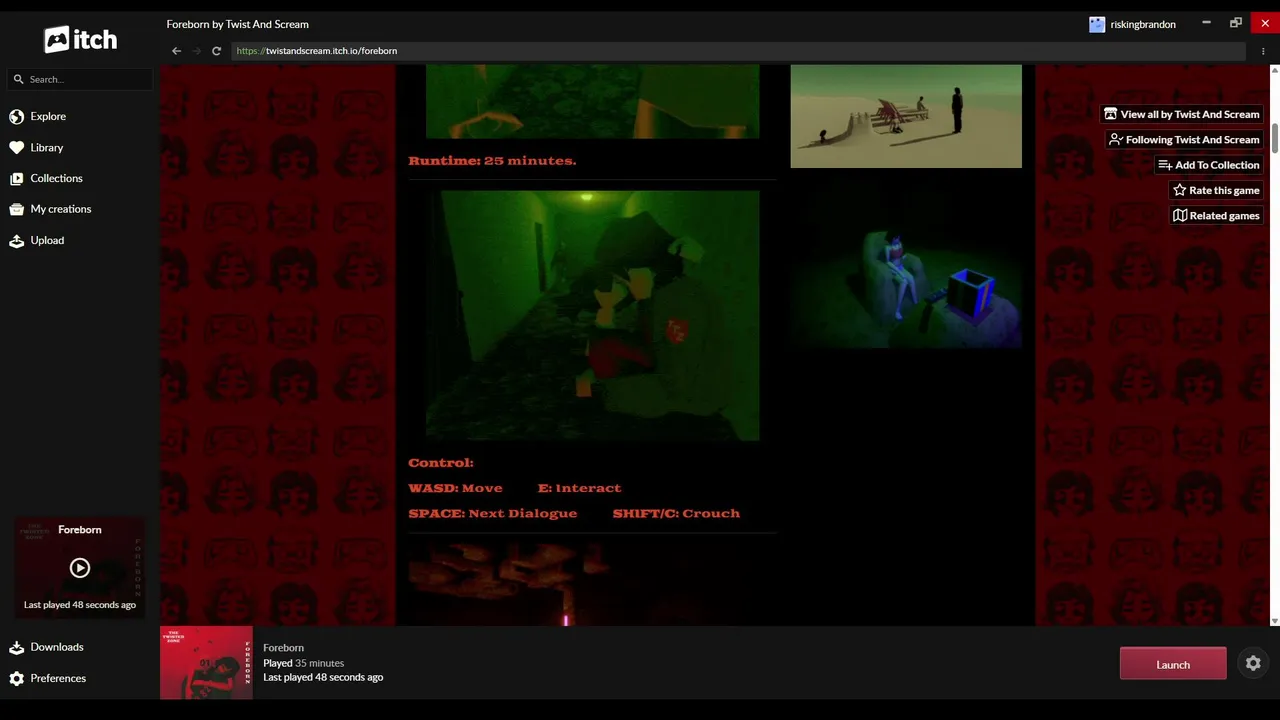Click the Library heart icon
1280x720 pixels.
[17, 147]
